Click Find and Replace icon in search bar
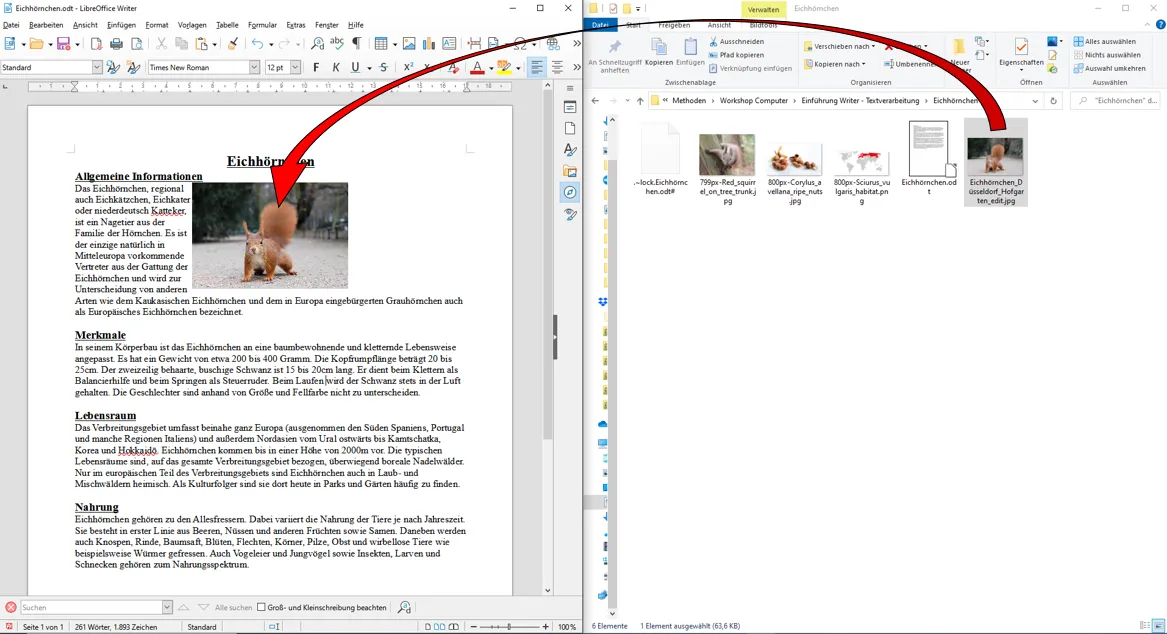This screenshot has height=634, width=1167. [404, 607]
